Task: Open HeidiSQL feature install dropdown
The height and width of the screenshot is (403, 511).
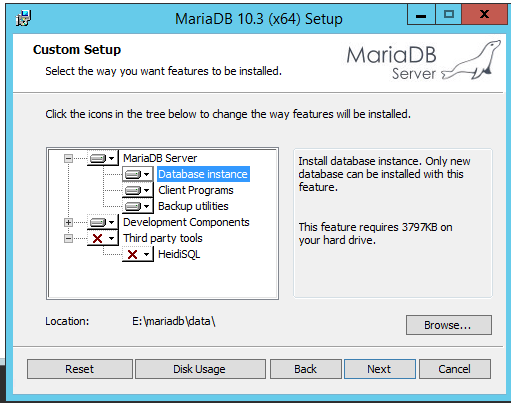Action: [x=138, y=254]
